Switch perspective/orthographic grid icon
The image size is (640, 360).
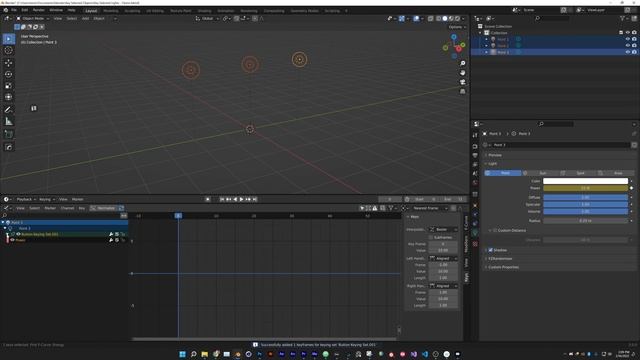pyautogui.click(x=462, y=91)
